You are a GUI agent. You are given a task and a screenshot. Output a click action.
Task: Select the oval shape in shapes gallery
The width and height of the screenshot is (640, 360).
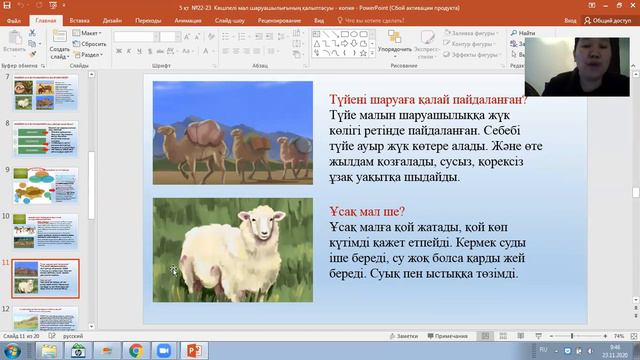pyautogui.click(x=354, y=34)
